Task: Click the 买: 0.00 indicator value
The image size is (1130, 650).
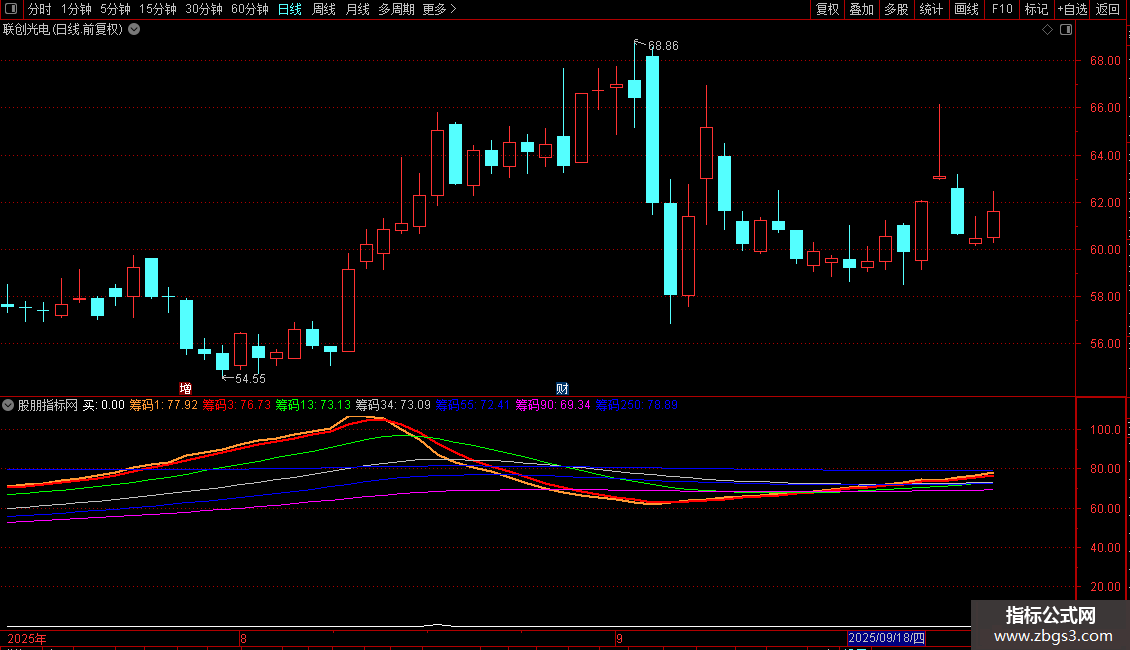Action: point(104,405)
